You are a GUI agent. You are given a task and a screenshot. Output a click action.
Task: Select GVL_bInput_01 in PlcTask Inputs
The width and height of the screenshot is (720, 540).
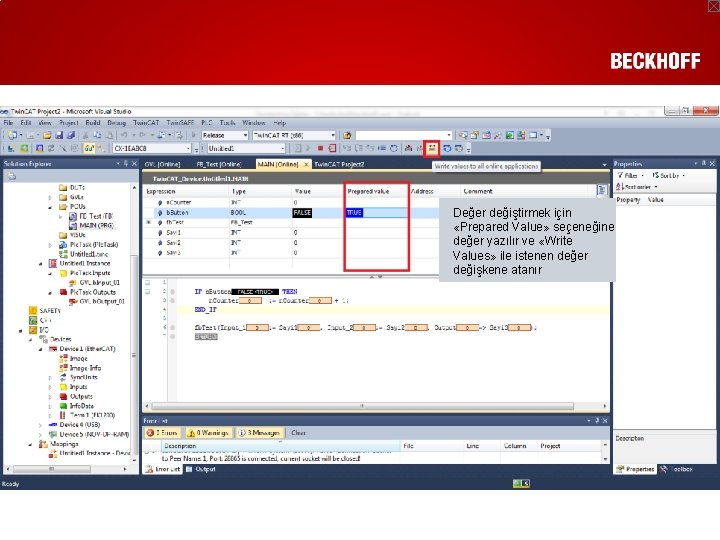coord(95,282)
